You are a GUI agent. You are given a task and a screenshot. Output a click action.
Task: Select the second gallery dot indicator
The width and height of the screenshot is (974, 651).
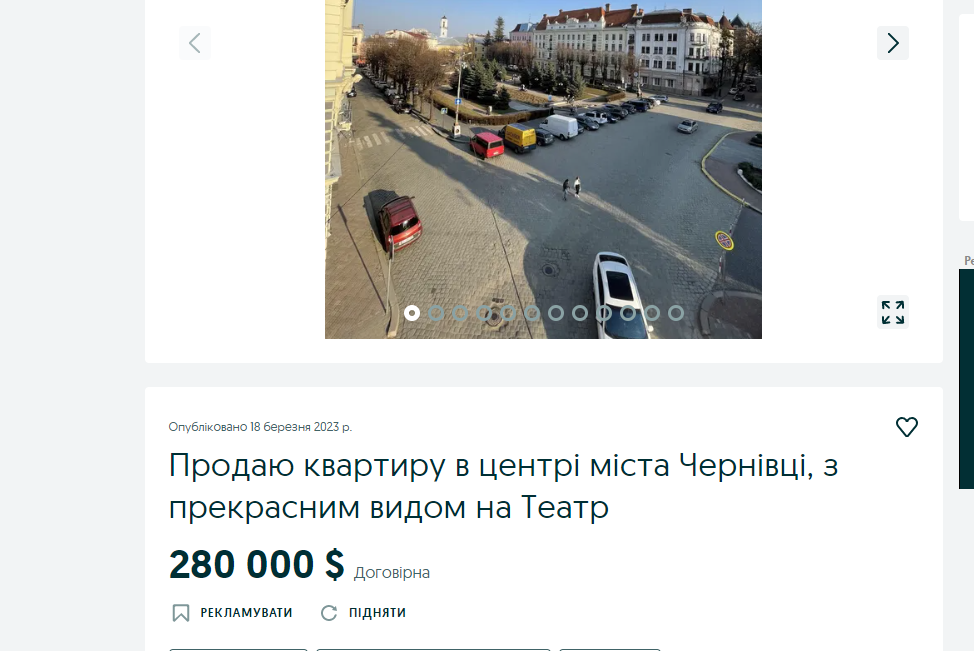436,313
